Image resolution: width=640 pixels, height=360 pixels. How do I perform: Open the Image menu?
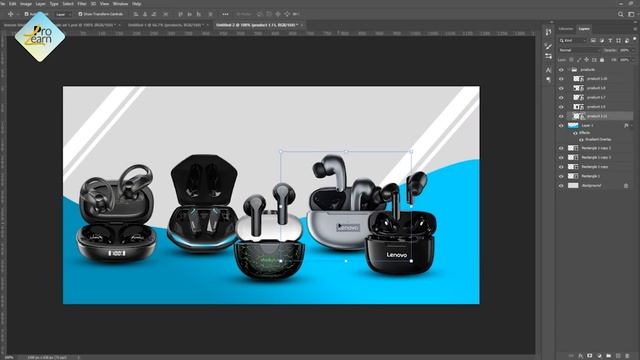point(26,4)
